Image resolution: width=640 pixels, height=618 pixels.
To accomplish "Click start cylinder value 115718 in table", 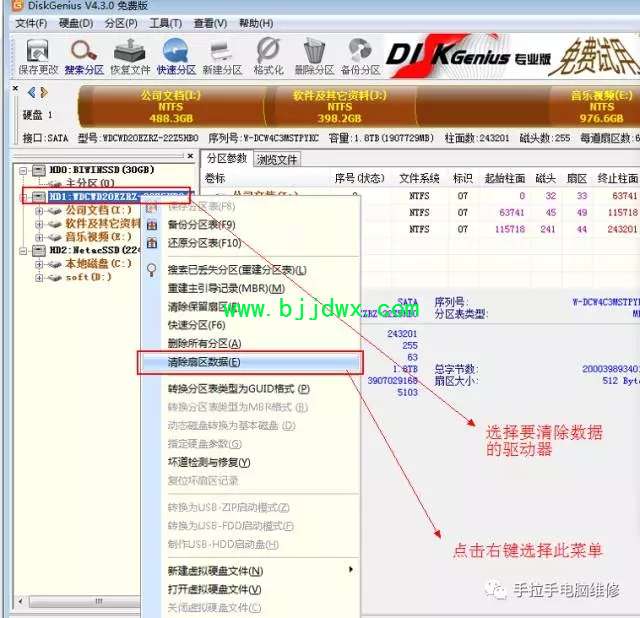I will tap(510, 229).
